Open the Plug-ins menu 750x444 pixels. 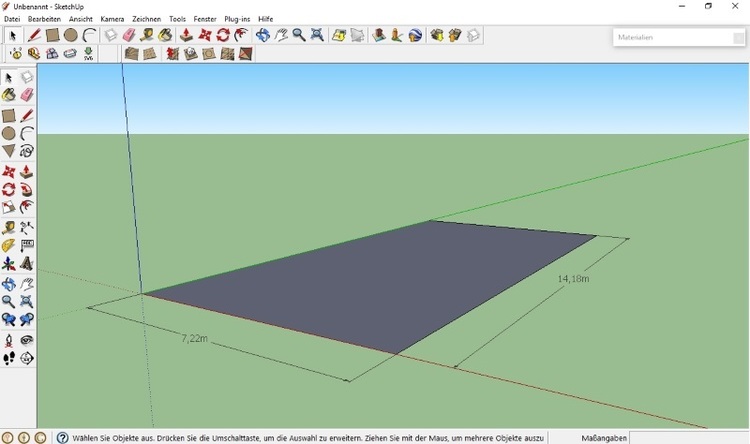237,19
